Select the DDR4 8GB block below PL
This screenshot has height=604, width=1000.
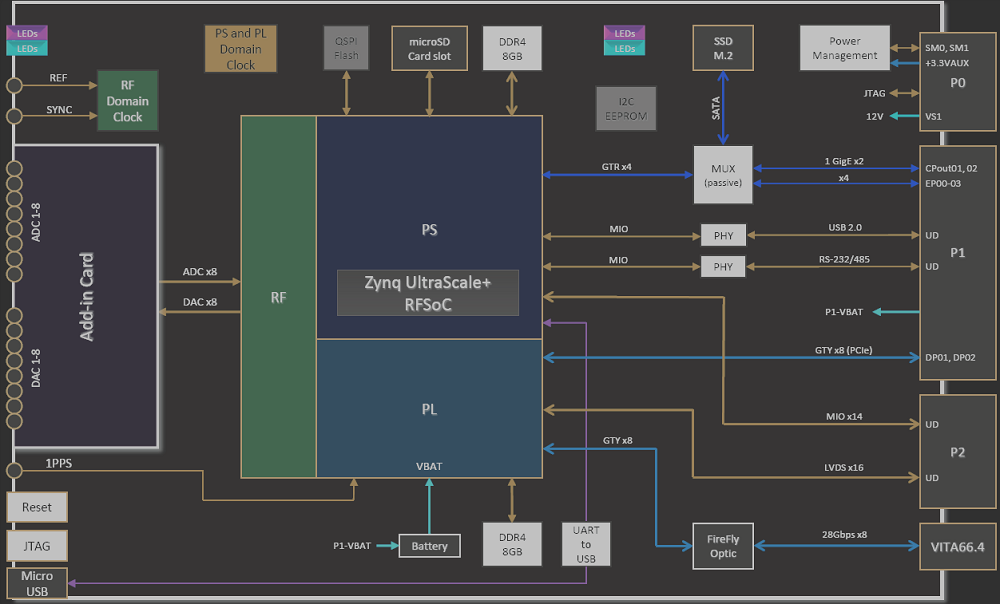512,544
